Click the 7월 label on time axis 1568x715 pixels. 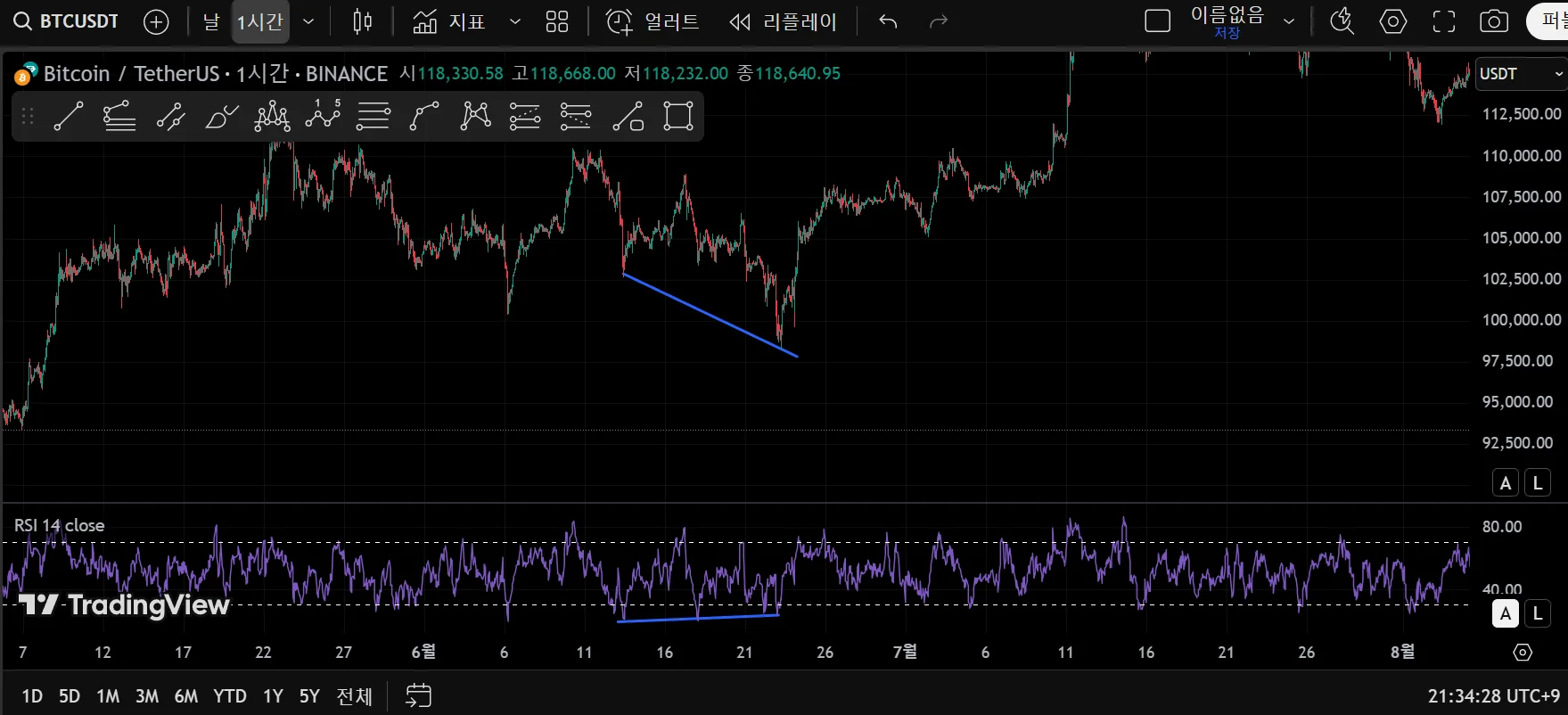pos(905,652)
